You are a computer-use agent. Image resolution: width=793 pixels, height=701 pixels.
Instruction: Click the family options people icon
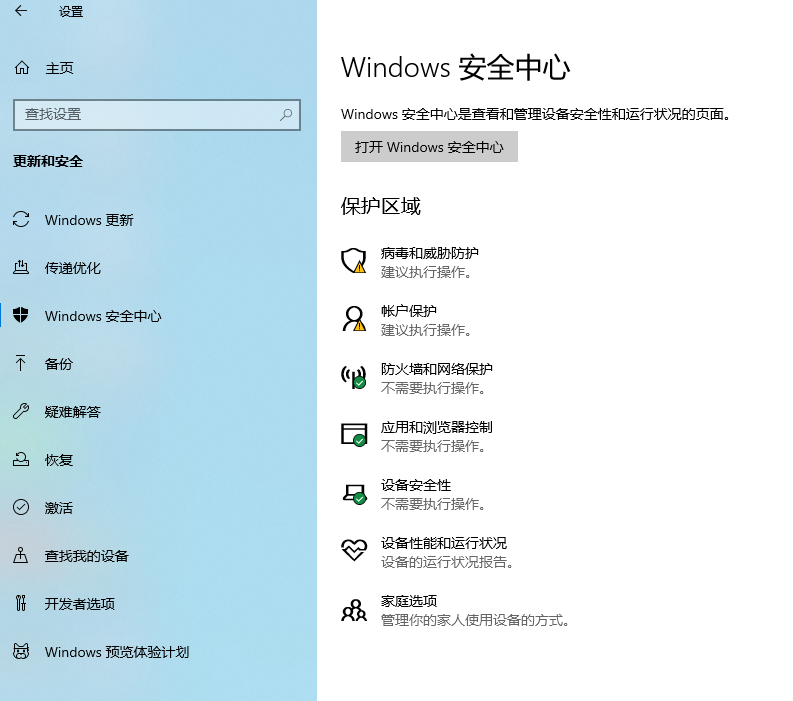click(354, 609)
